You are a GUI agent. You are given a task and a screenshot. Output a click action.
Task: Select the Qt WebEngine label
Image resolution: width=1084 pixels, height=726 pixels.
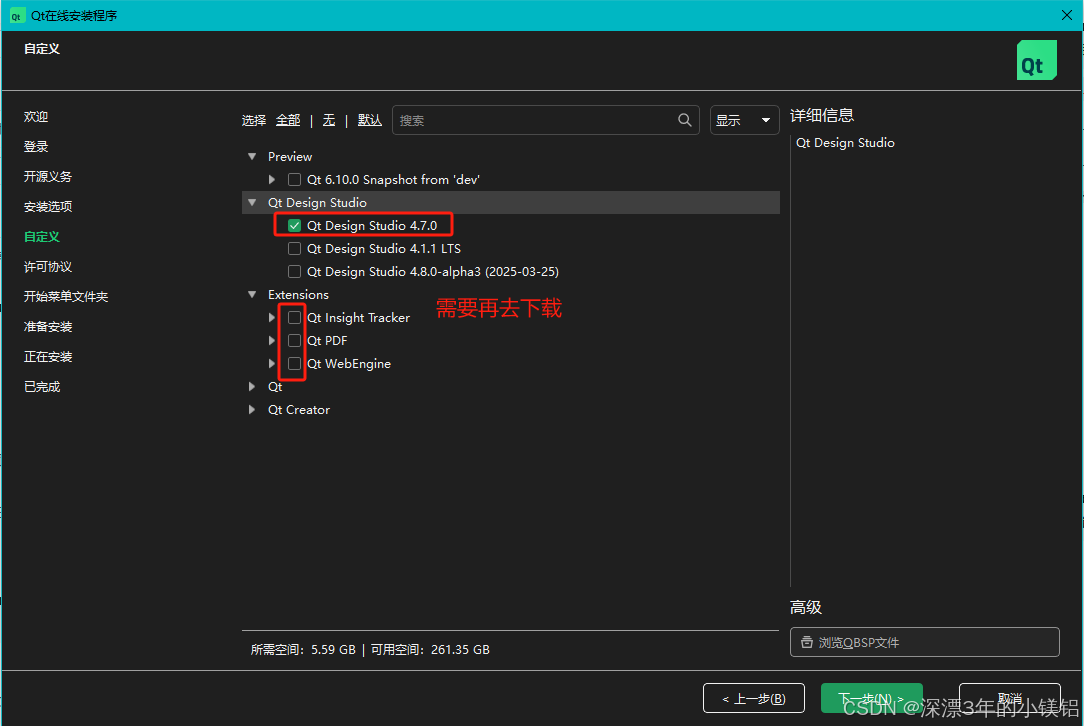pos(348,364)
